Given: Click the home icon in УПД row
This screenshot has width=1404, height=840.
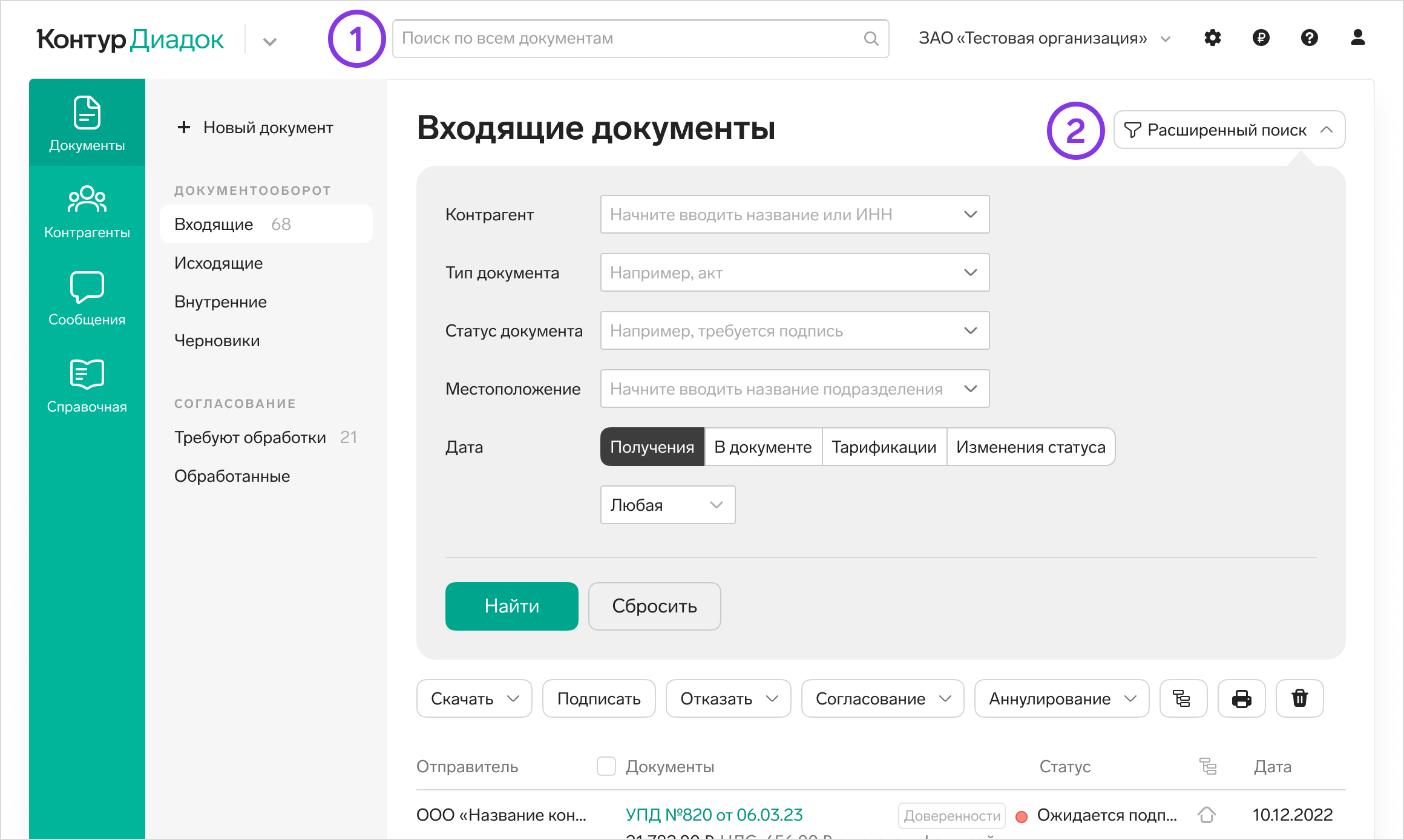Looking at the screenshot, I should 1207,815.
